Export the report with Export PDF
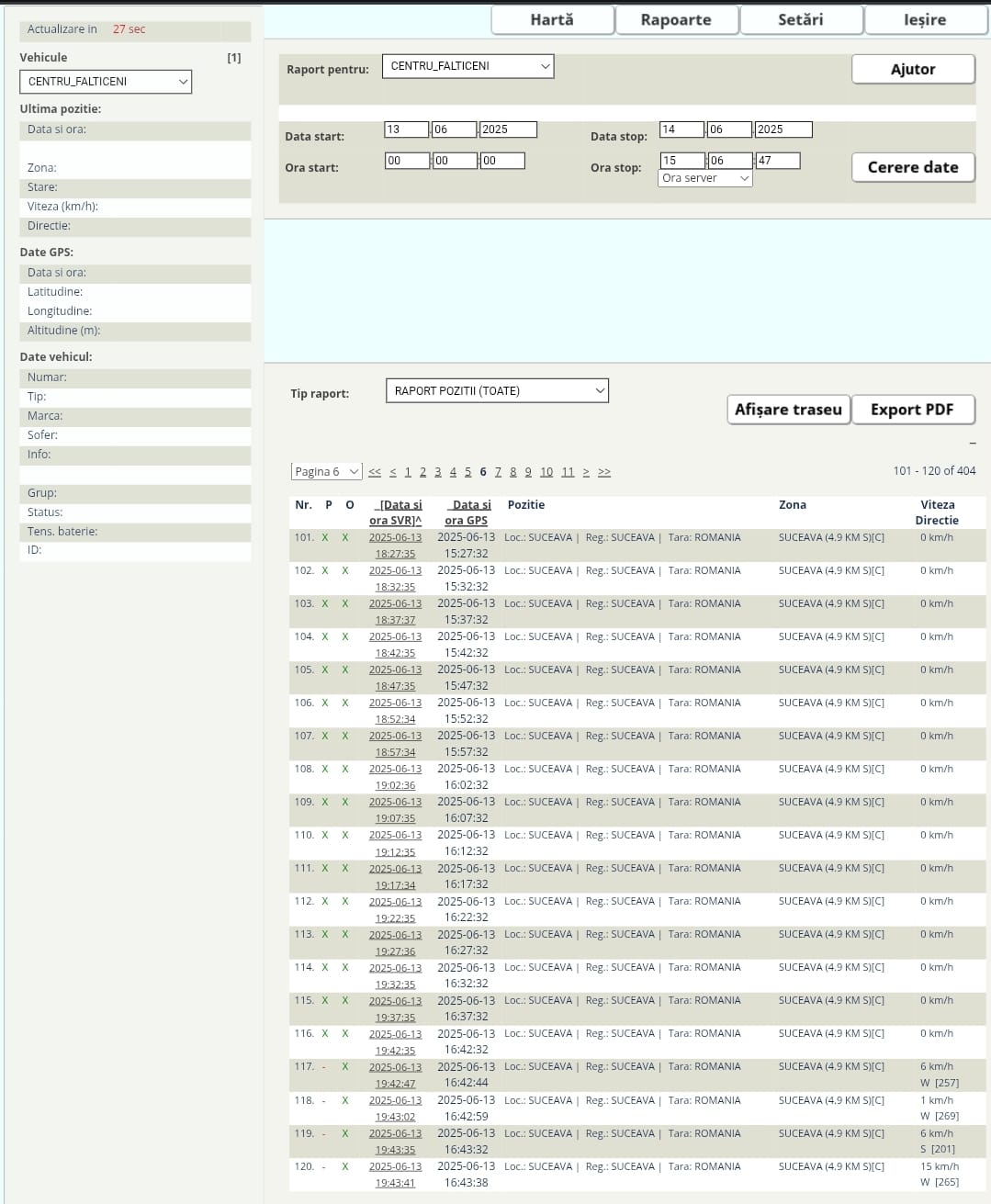 912,410
